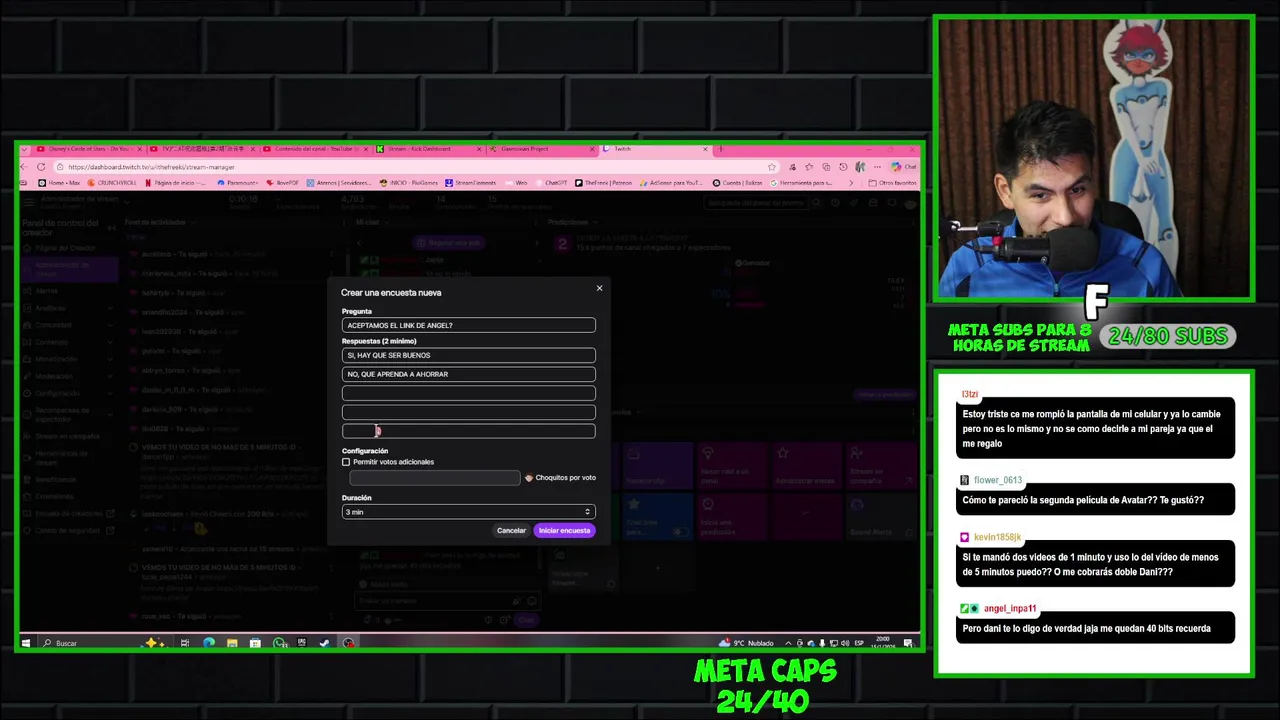Open the 9°C Nublado weather widget
Image resolution: width=1280 pixels, height=720 pixels.
point(747,643)
